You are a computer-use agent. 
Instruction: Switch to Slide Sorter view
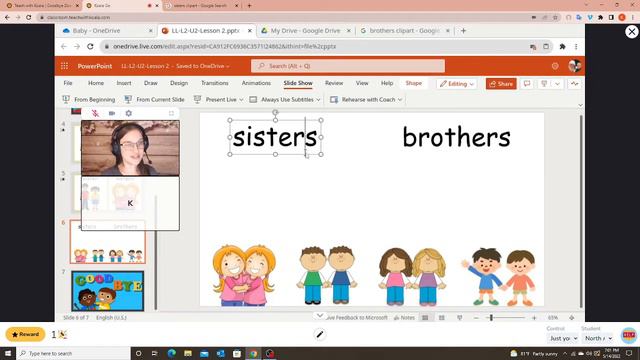click(x=442, y=318)
